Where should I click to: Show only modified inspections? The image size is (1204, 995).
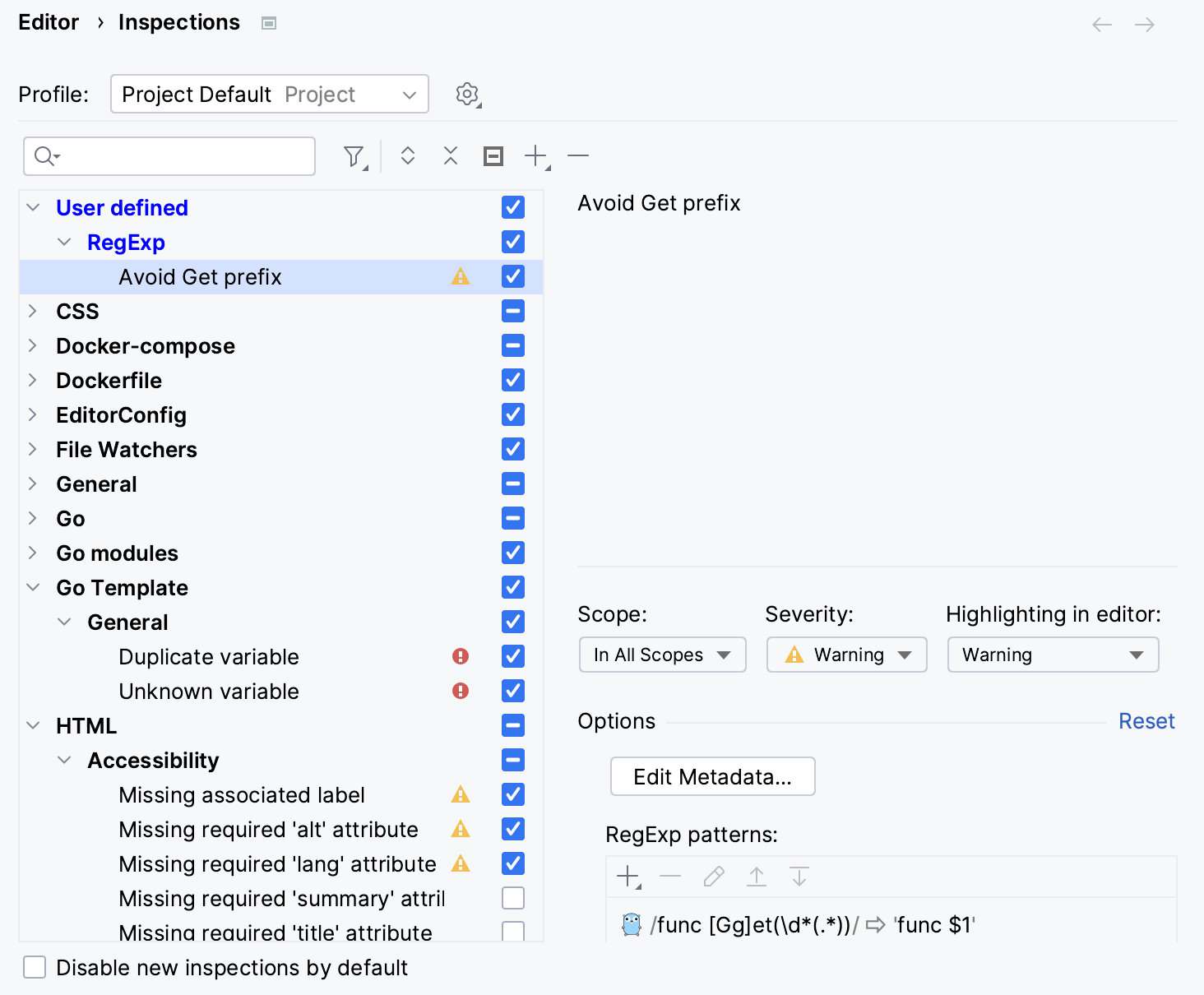pos(493,155)
